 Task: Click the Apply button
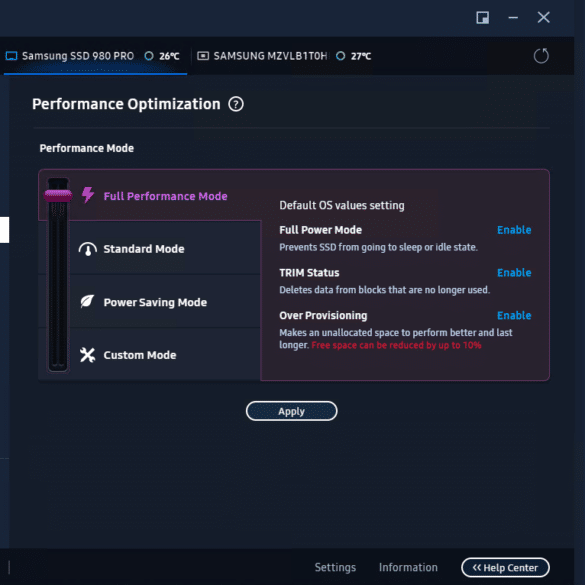pyautogui.click(x=291, y=411)
